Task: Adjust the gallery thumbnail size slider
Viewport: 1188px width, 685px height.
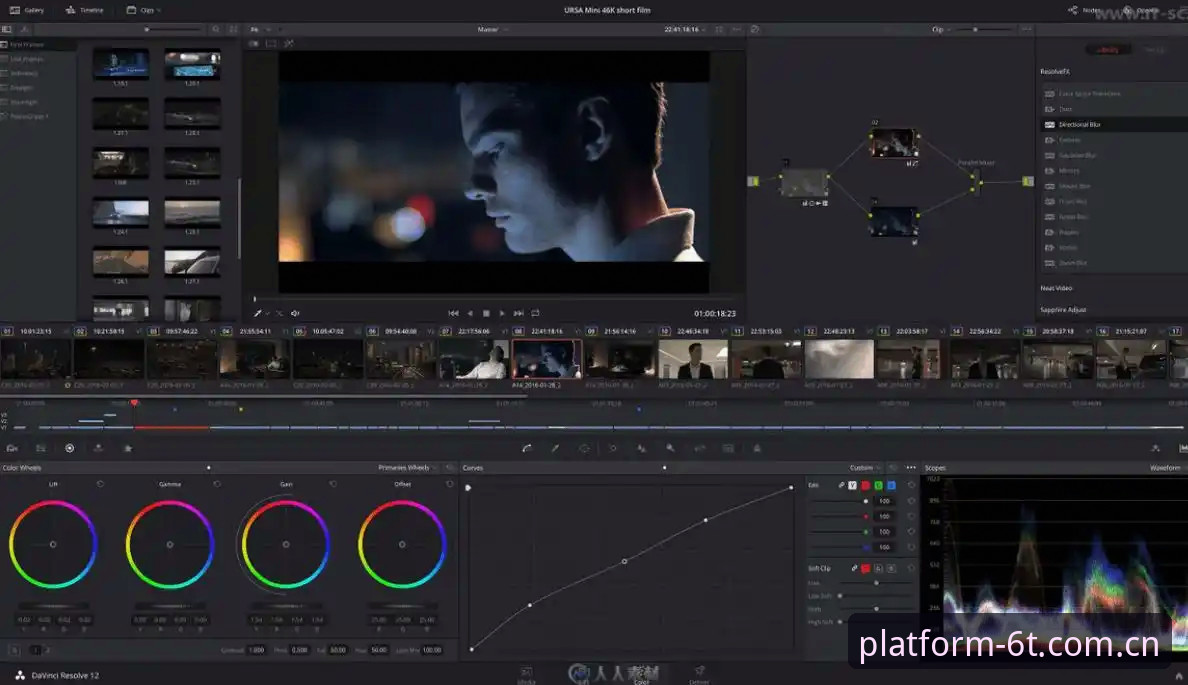Action: tap(173, 29)
